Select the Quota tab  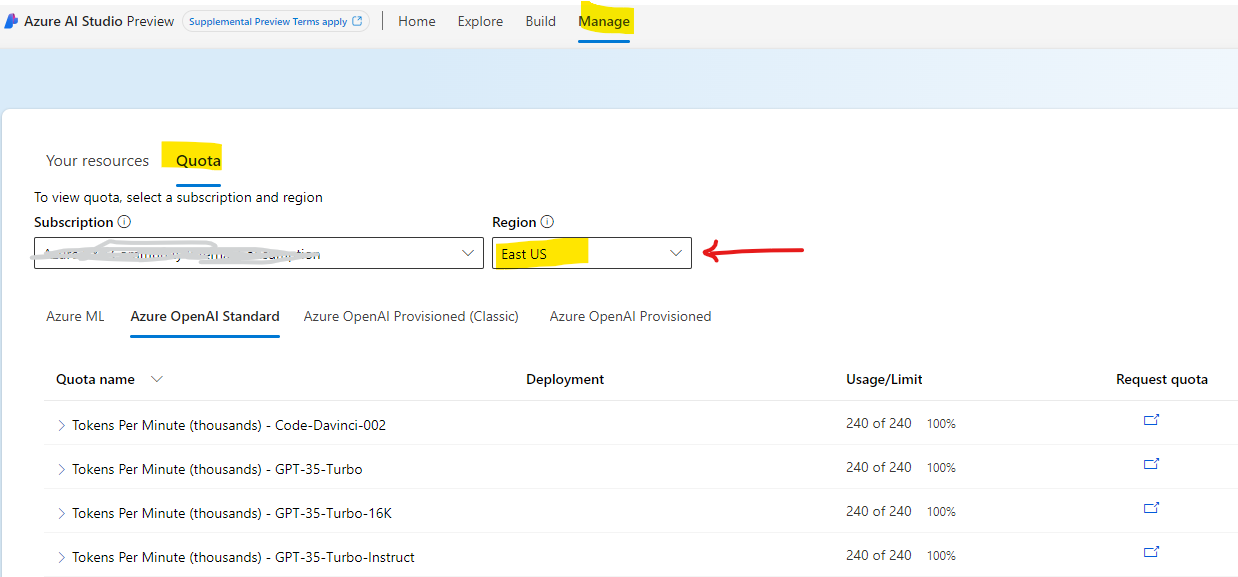click(198, 160)
